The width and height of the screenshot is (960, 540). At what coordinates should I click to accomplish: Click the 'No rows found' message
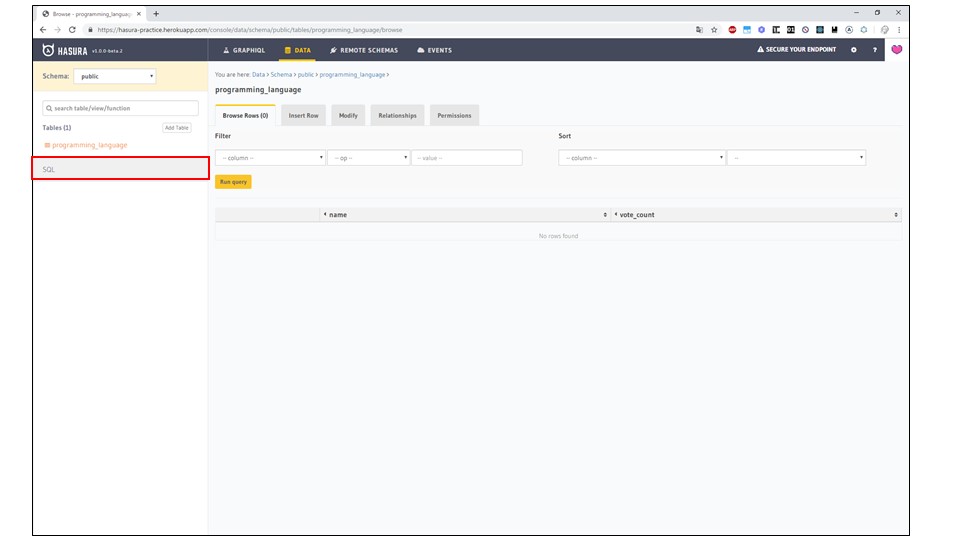[558, 236]
